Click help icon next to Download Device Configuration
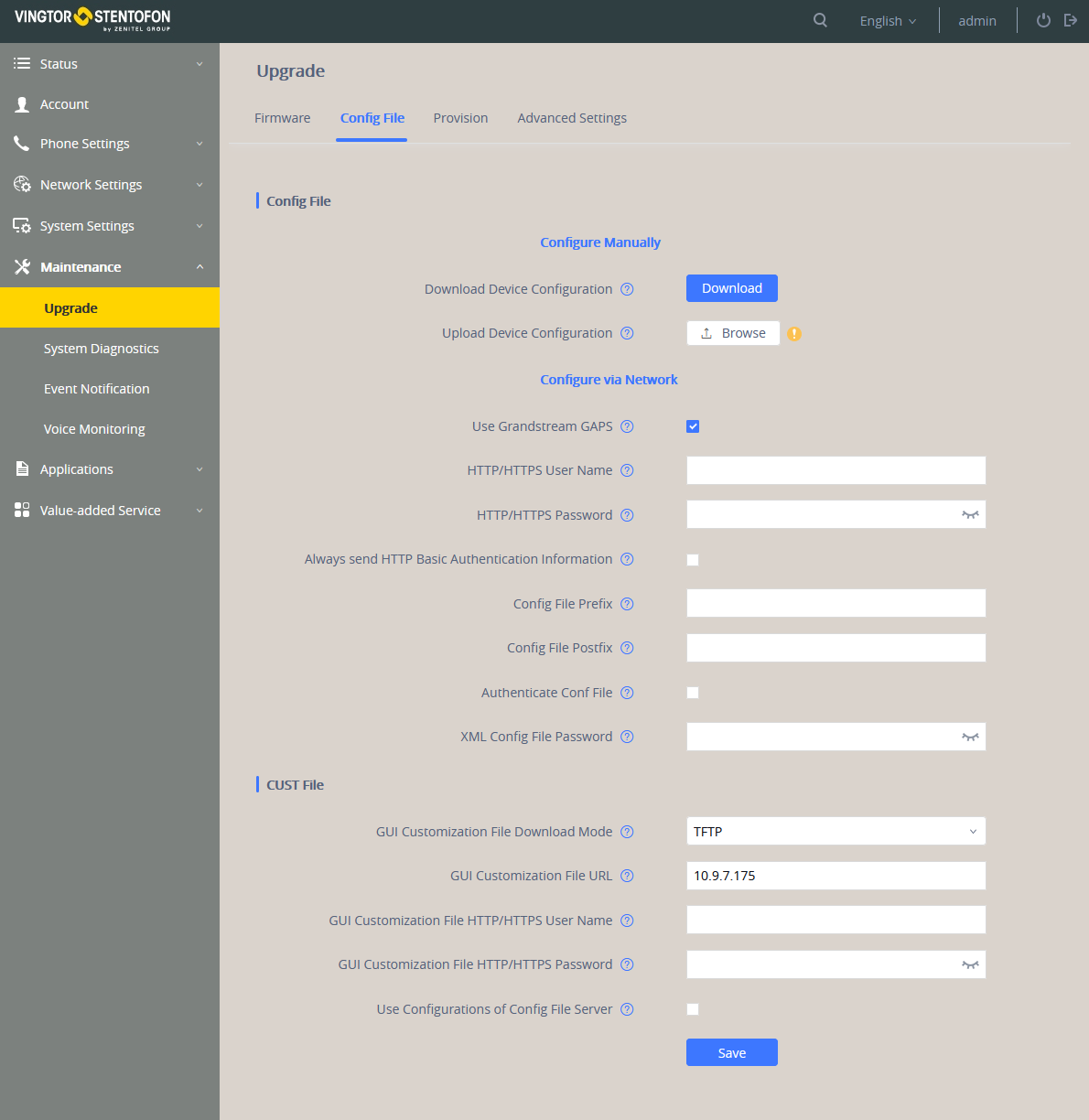Viewport: 1089px width, 1120px height. 627,289
